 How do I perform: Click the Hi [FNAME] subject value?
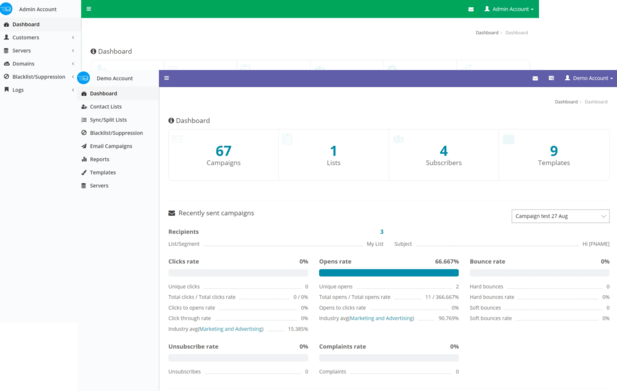tap(596, 244)
